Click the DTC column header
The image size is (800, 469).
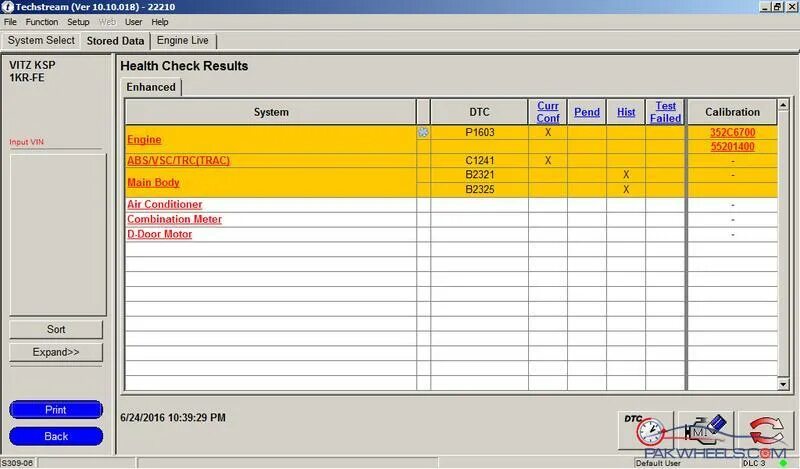point(479,112)
